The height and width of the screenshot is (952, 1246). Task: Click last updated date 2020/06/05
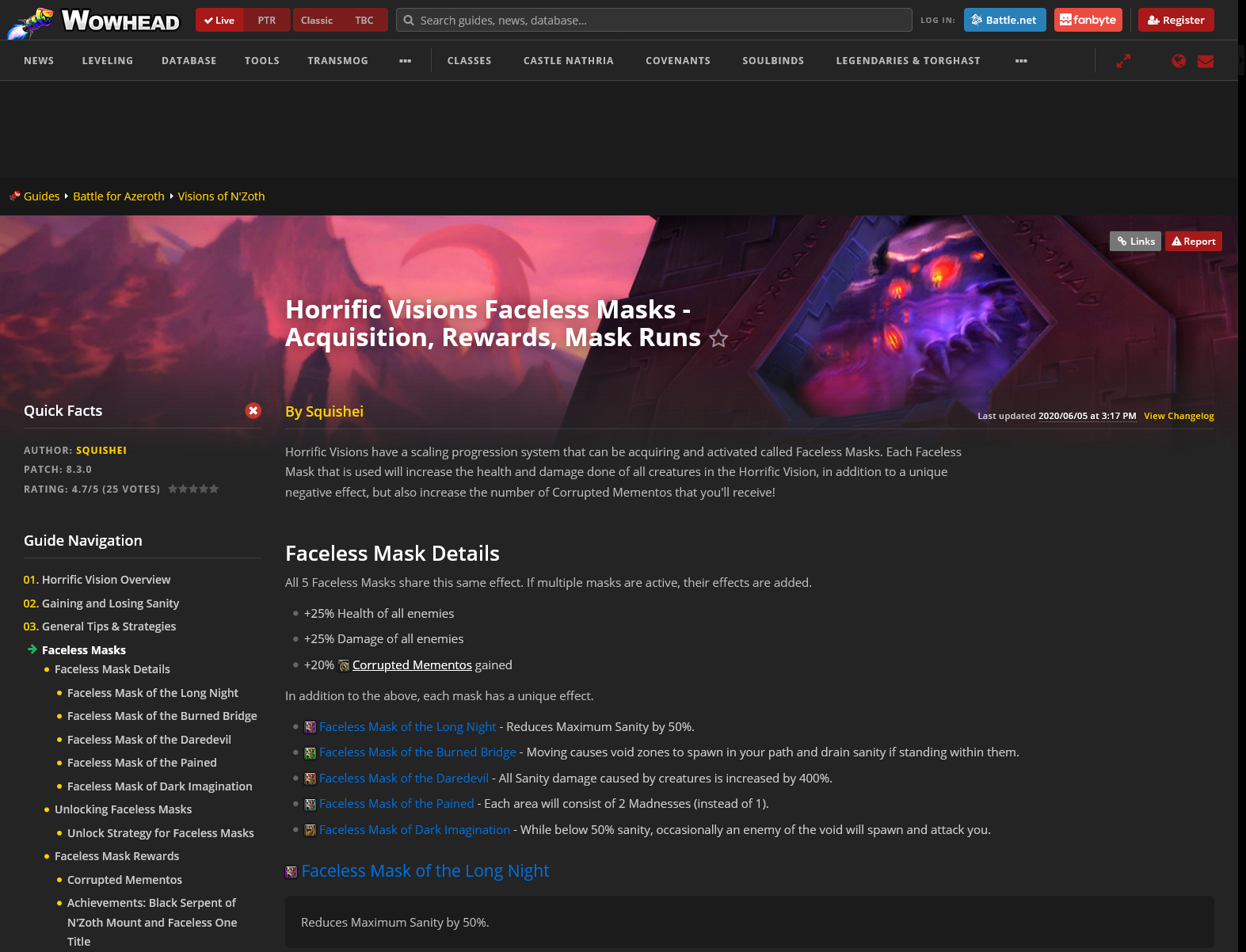click(1087, 416)
